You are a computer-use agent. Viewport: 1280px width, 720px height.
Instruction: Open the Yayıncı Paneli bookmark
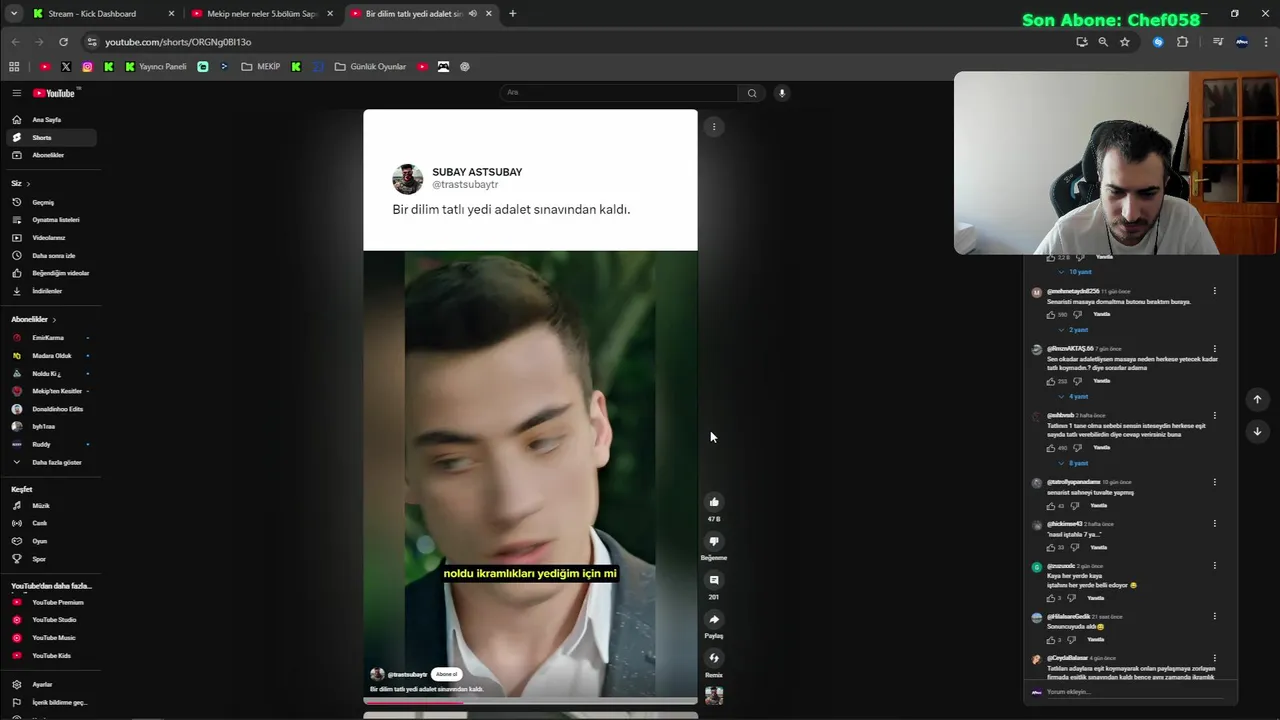[156, 67]
